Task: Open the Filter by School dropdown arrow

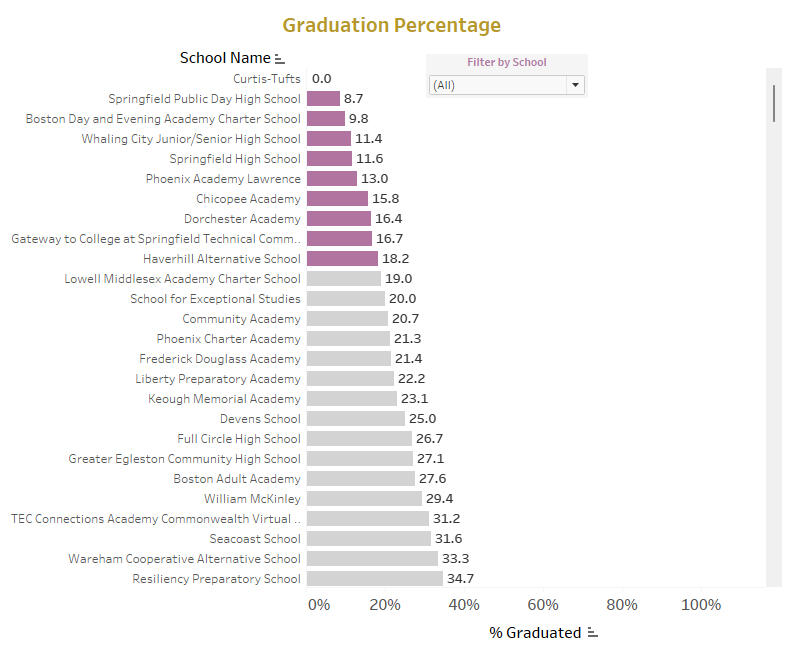Action: (575, 85)
